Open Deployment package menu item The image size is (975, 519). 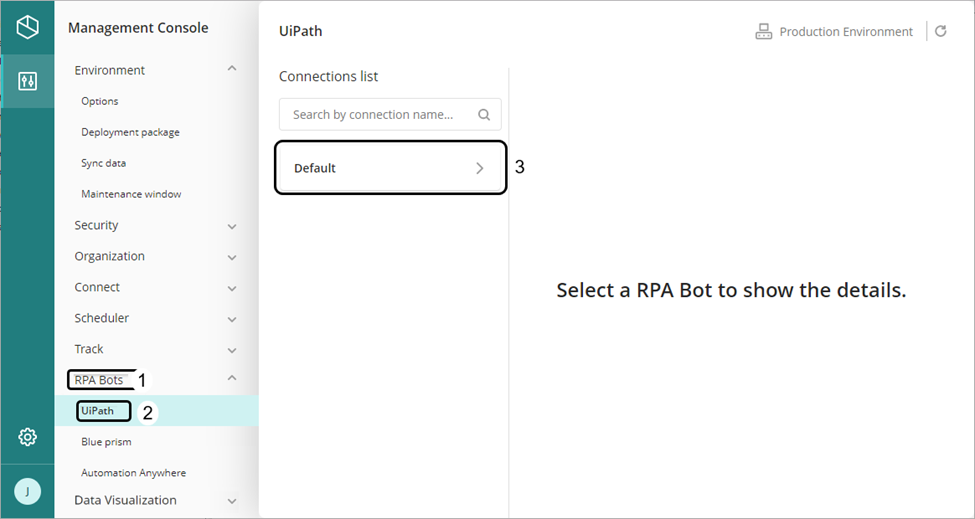tap(130, 132)
